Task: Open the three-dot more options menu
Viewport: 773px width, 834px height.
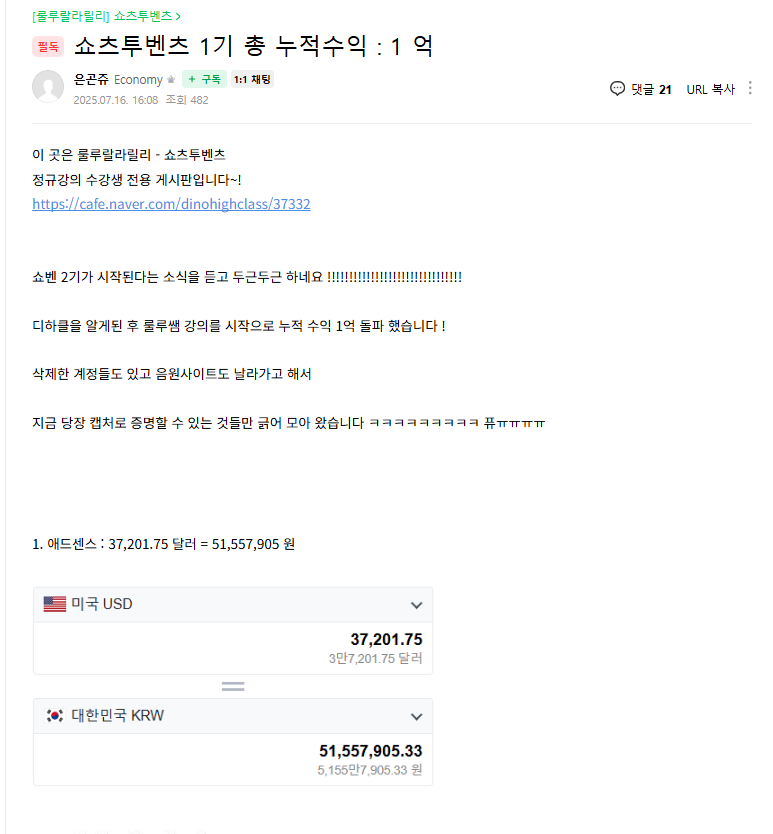Action: pos(750,88)
